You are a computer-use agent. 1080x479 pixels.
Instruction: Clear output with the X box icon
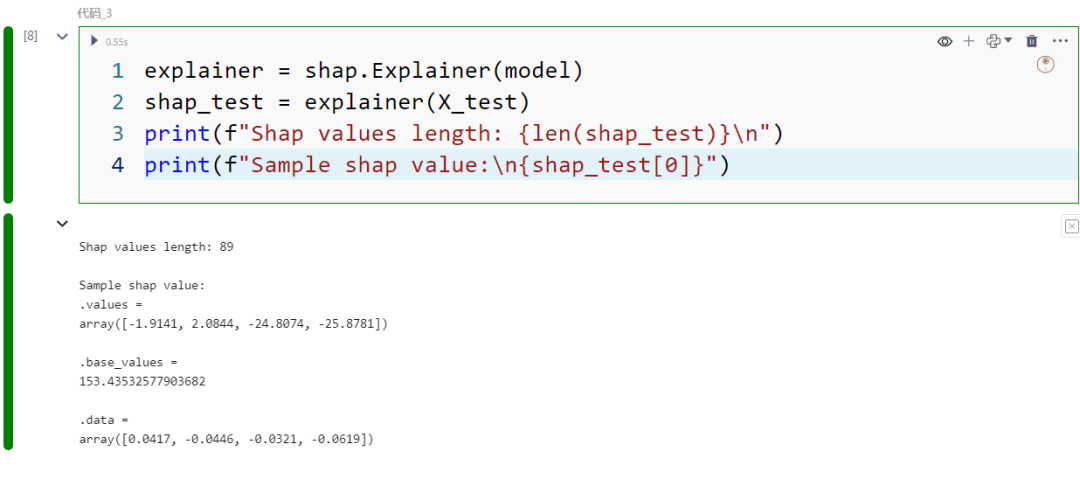point(1071,227)
